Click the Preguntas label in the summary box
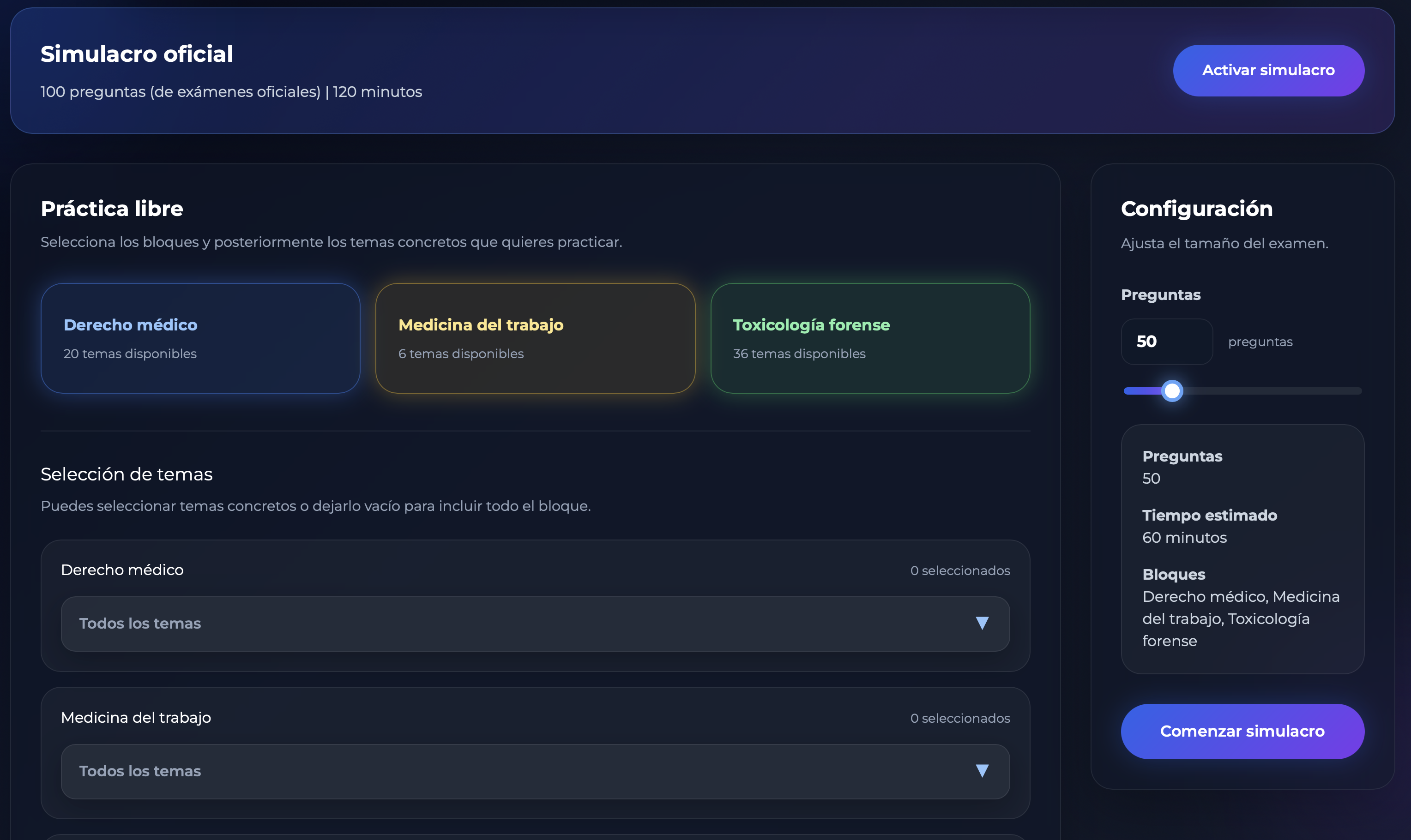 tap(1182, 456)
